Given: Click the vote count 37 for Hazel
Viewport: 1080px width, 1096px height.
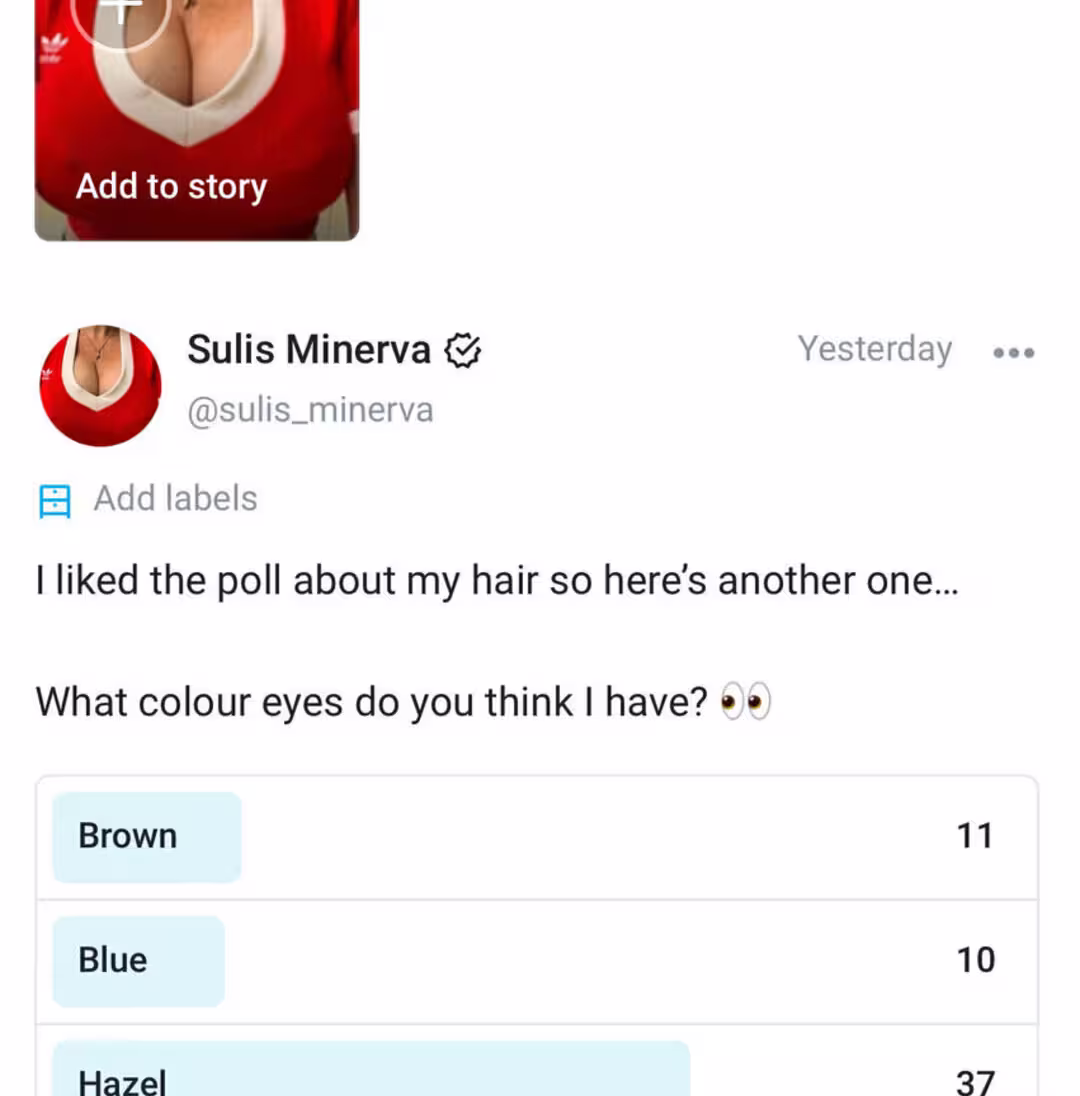Looking at the screenshot, I should click(975, 1080).
